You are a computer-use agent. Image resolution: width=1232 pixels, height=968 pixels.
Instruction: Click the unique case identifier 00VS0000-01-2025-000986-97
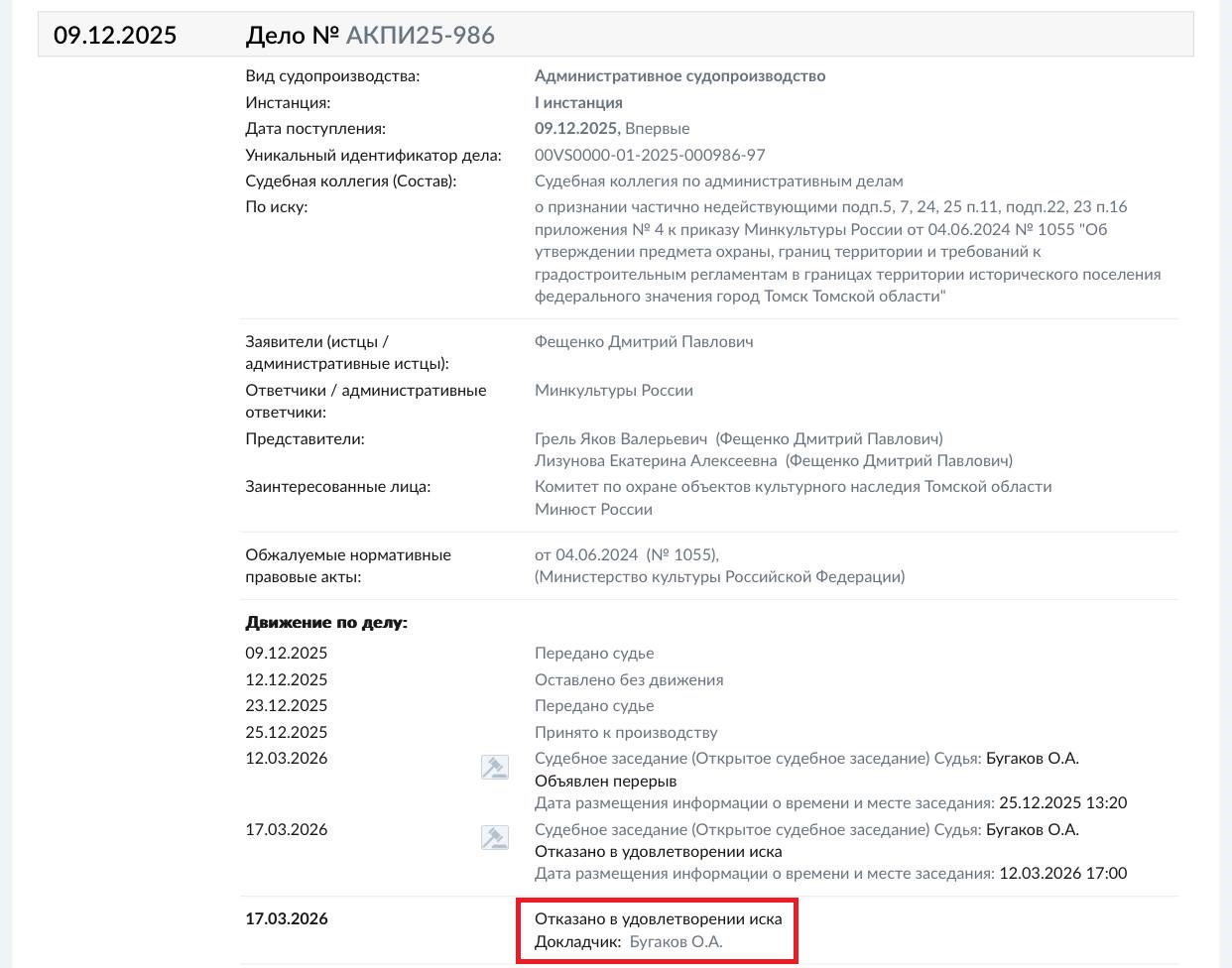(650, 156)
